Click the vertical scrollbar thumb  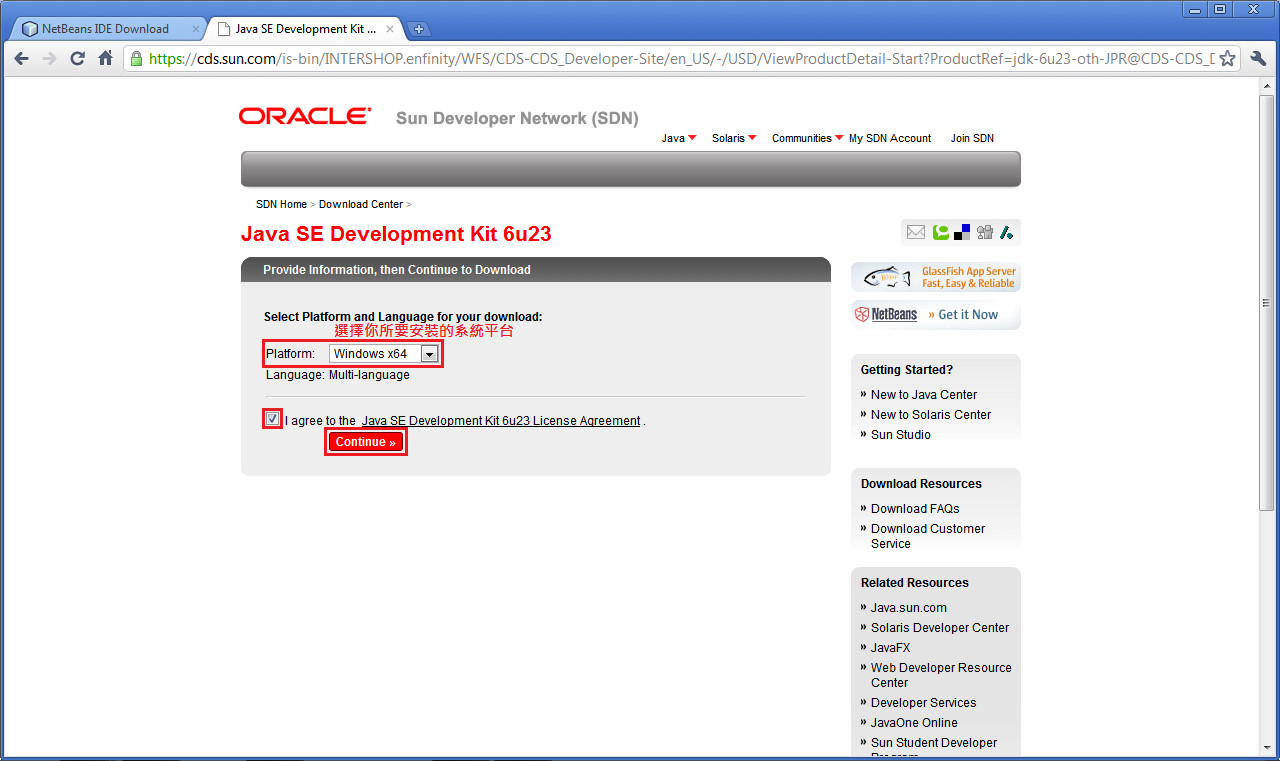click(1267, 303)
